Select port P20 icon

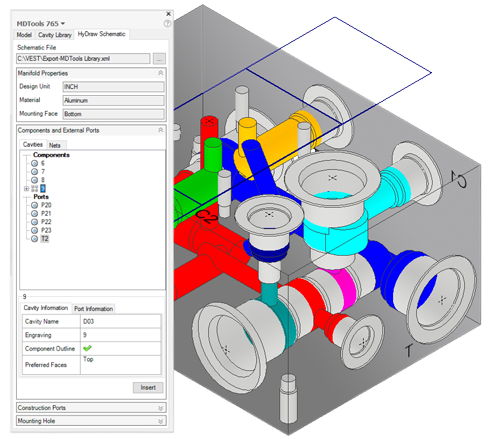point(34,205)
